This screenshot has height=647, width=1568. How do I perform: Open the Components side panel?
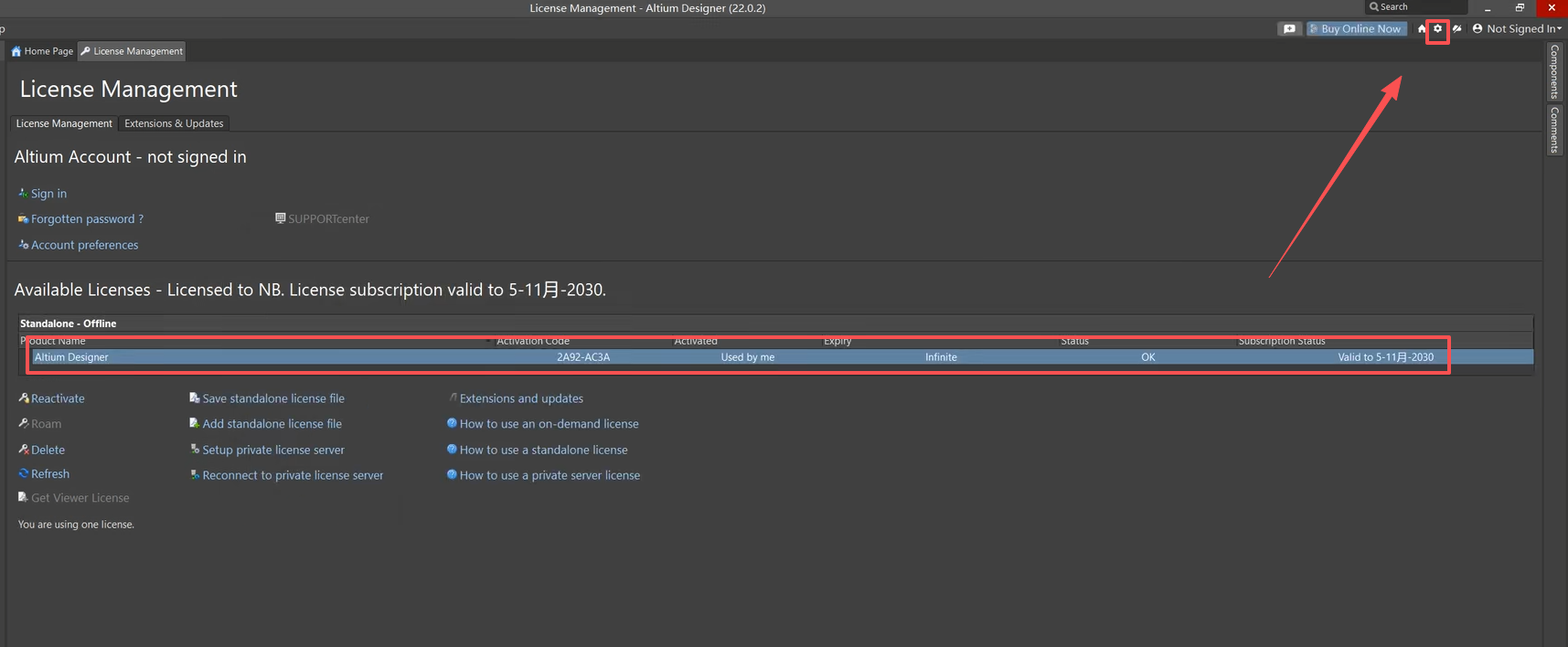click(x=1554, y=71)
